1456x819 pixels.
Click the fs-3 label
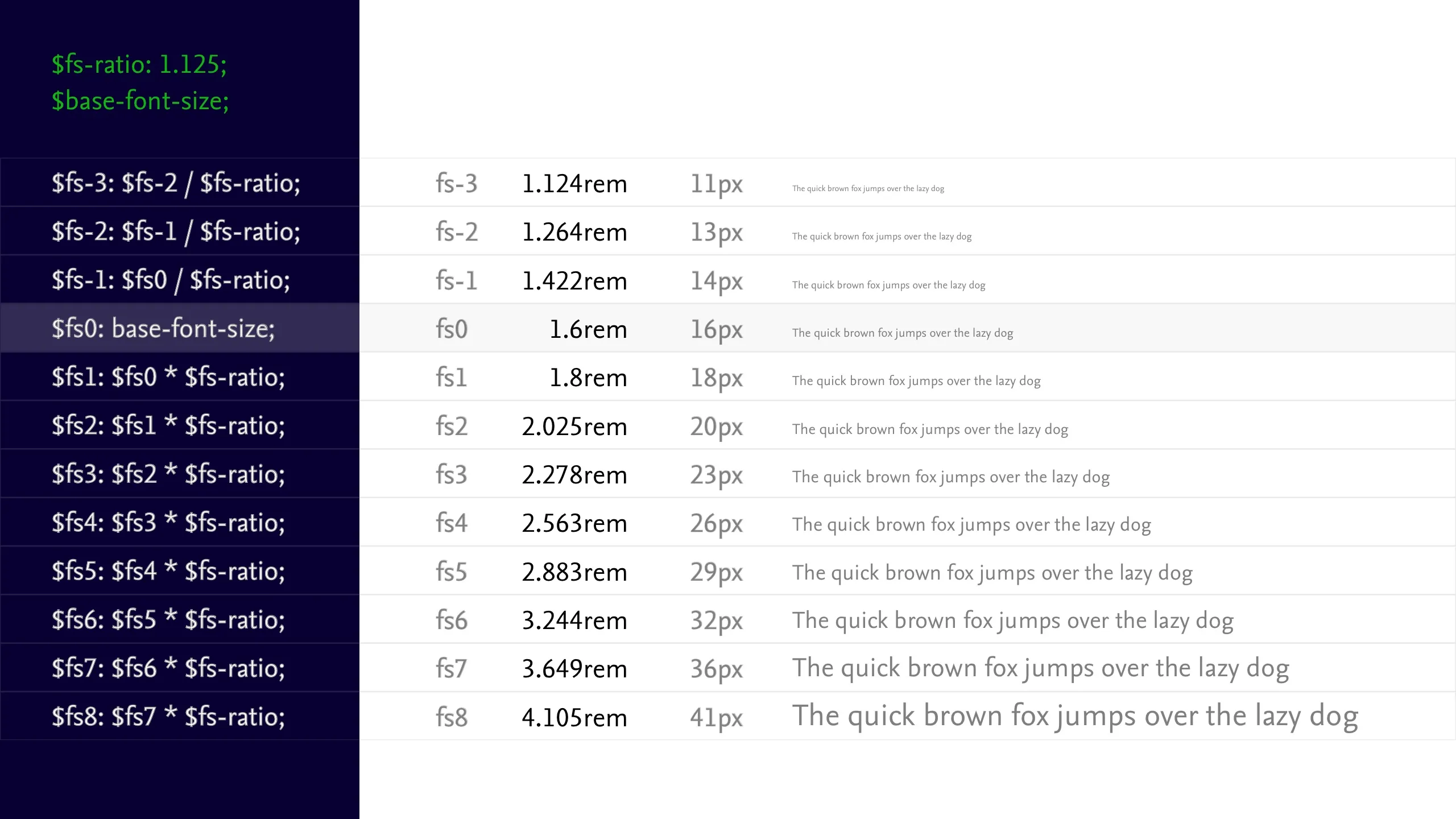pos(456,184)
